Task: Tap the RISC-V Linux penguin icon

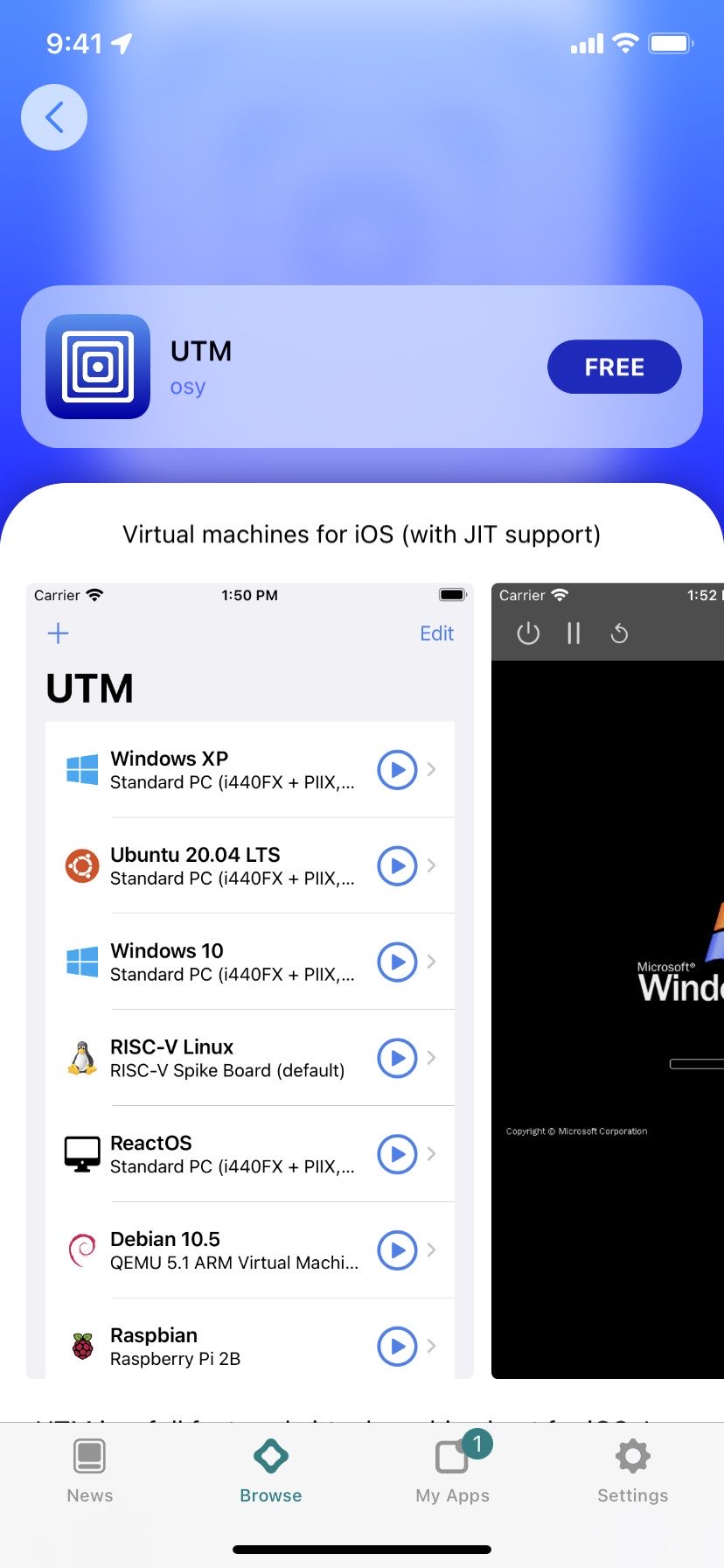Action: point(82,1058)
